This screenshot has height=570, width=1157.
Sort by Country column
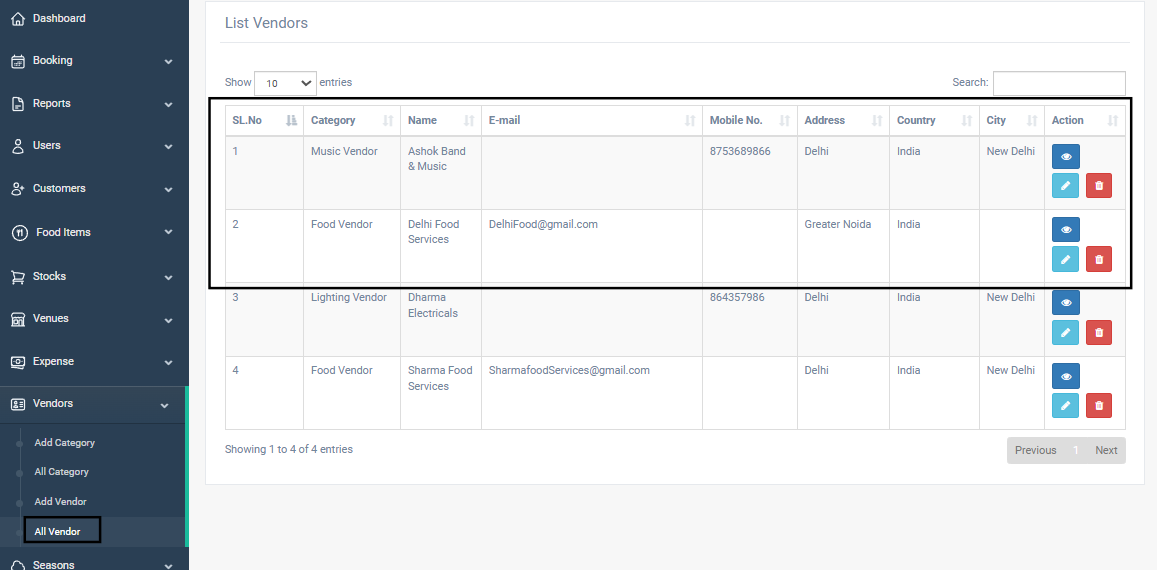934,120
